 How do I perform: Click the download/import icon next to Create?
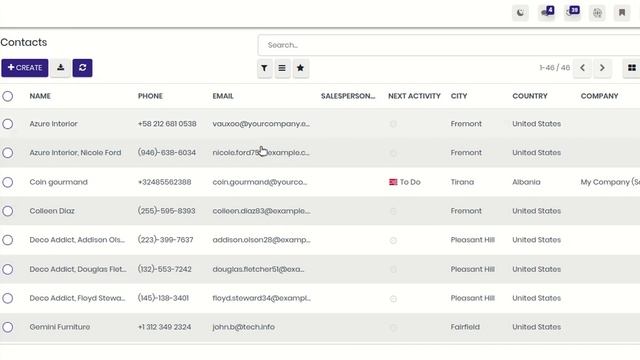coord(60,68)
